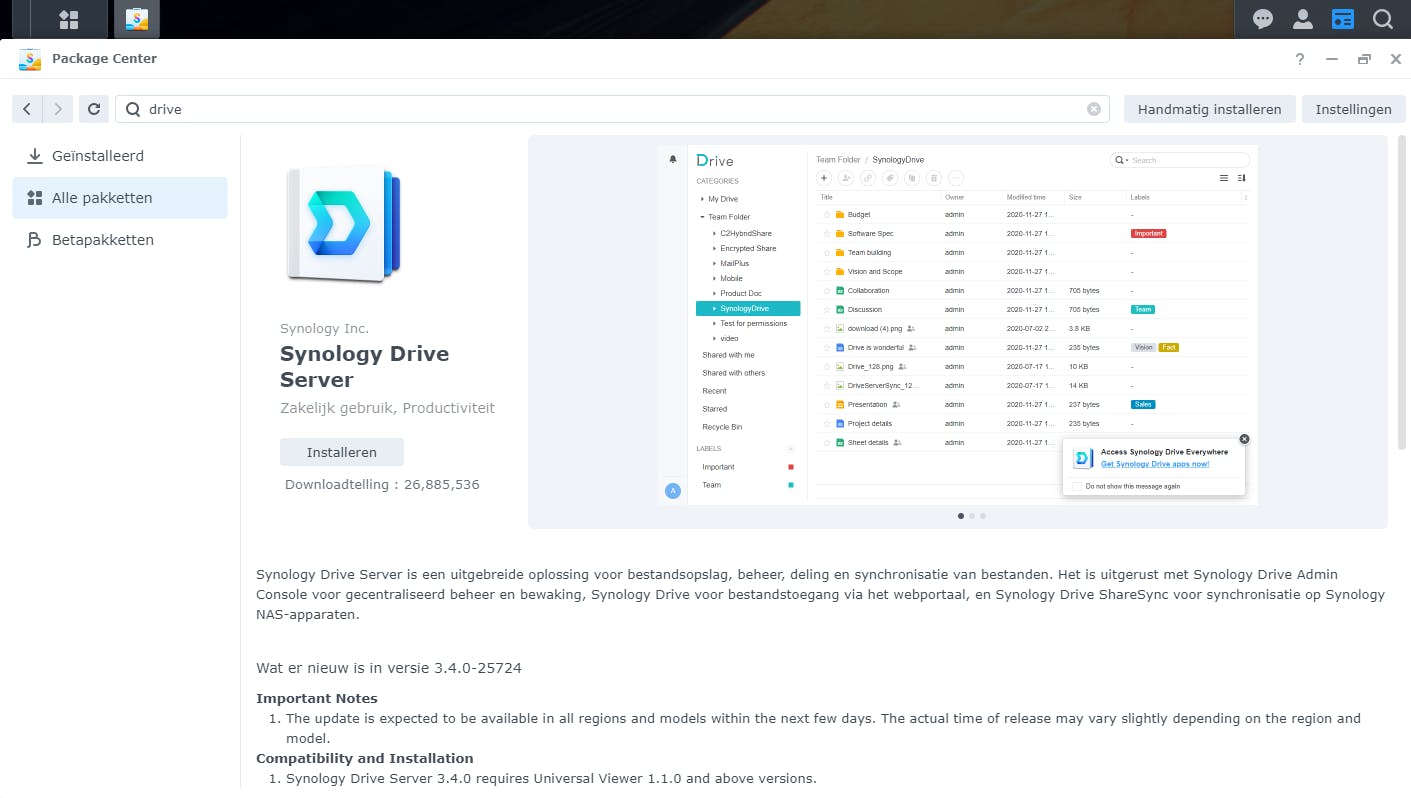Open the DSM search magnifier in top bar
The width and height of the screenshot is (1411, 798).
tap(1382, 19)
